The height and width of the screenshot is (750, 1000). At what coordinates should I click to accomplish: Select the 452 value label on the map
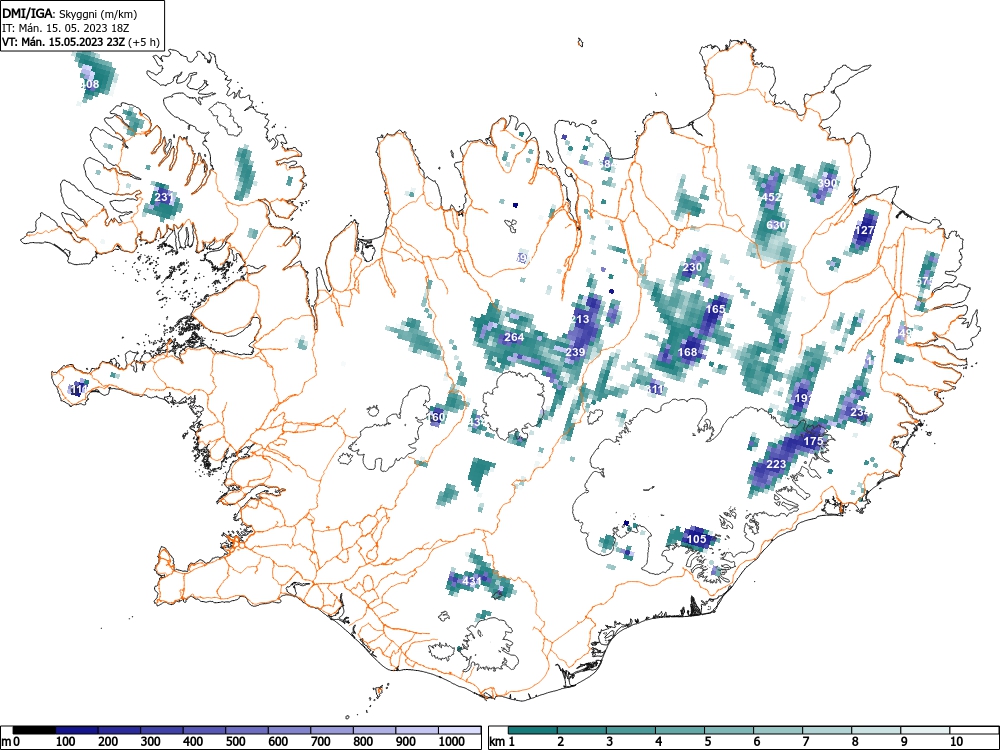coord(772,197)
